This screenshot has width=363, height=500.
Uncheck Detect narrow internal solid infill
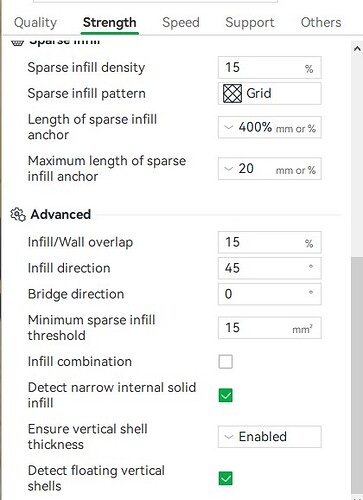226,395
